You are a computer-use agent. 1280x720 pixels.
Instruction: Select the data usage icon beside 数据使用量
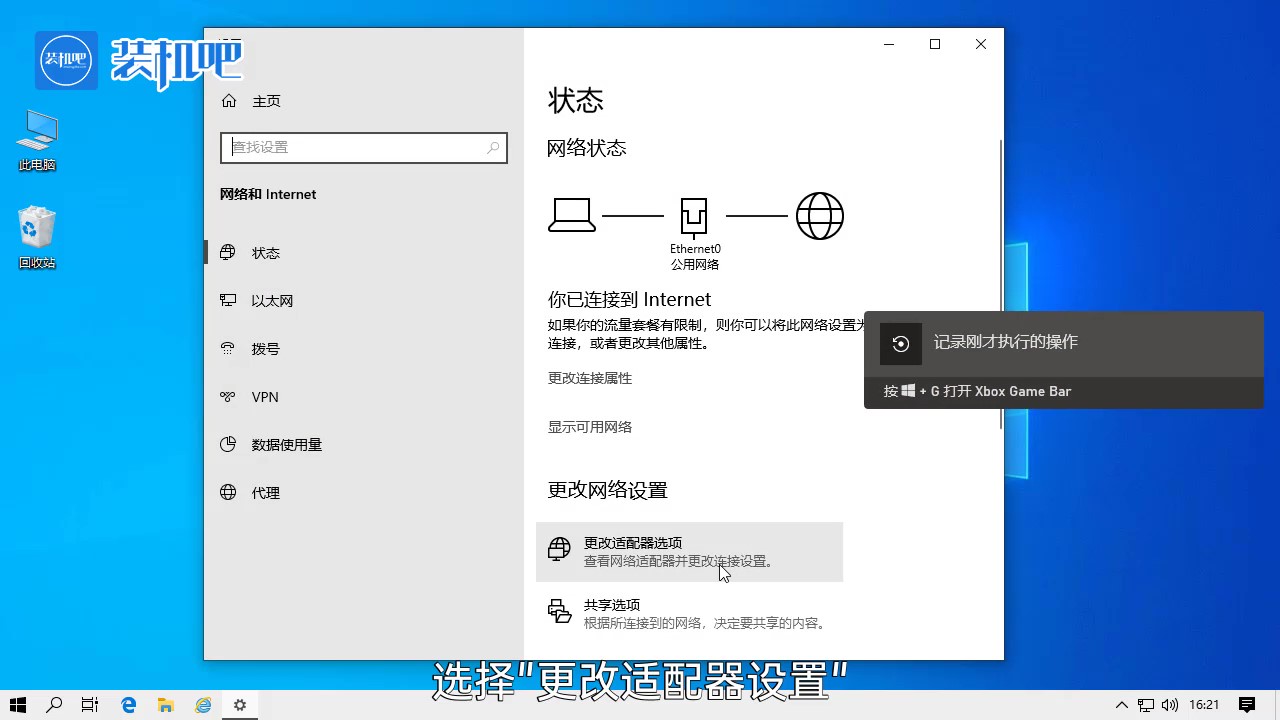click(x=228, y=444)
